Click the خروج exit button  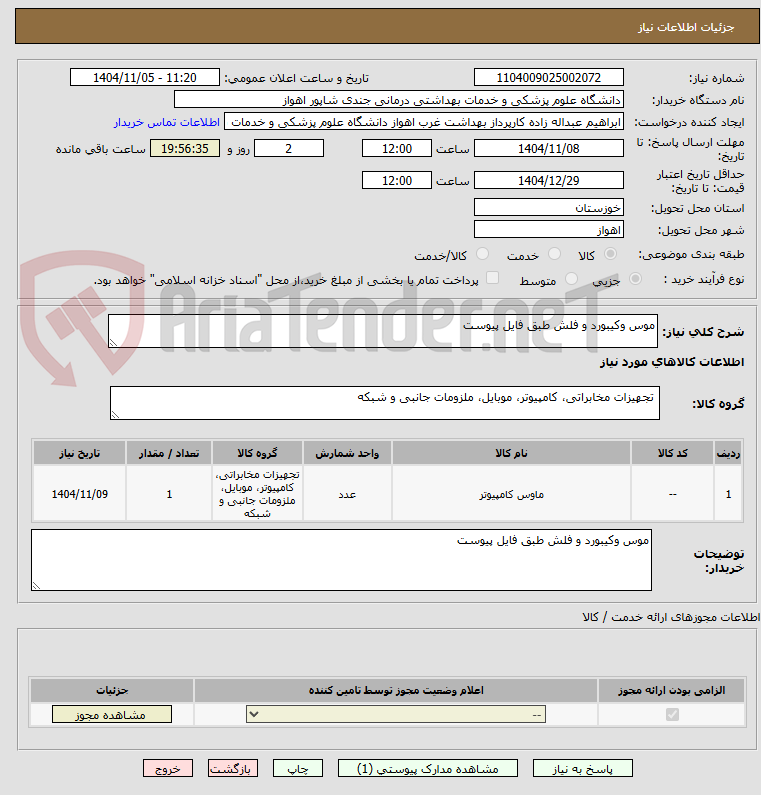pyautogui.click(x=168, y=769)
